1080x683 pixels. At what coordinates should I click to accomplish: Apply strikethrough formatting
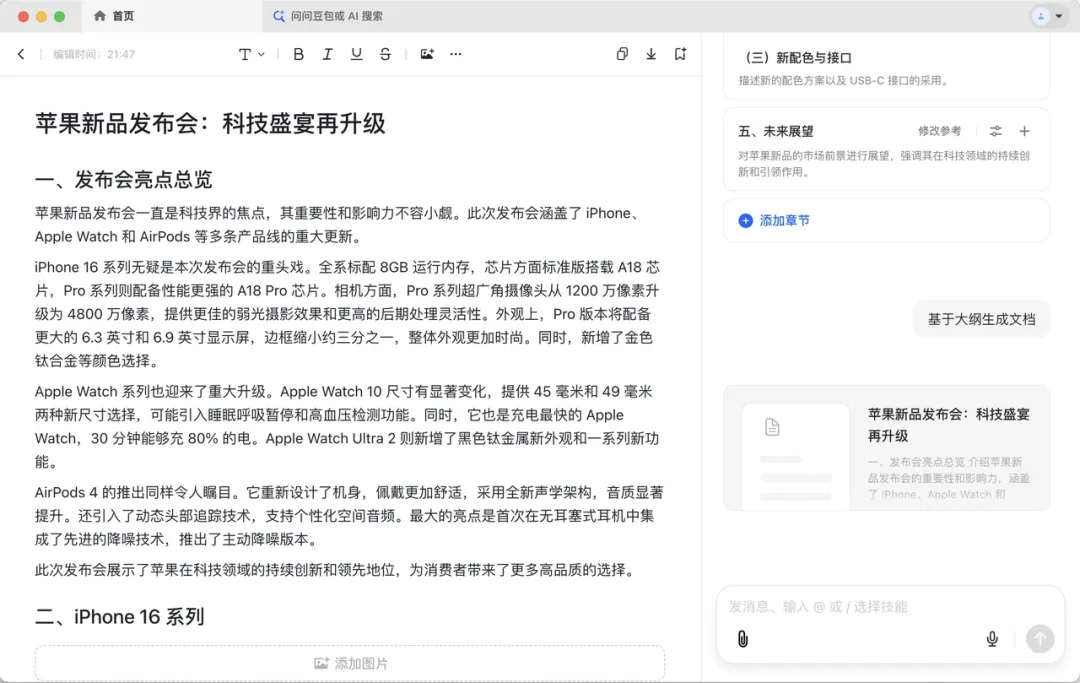385,54
